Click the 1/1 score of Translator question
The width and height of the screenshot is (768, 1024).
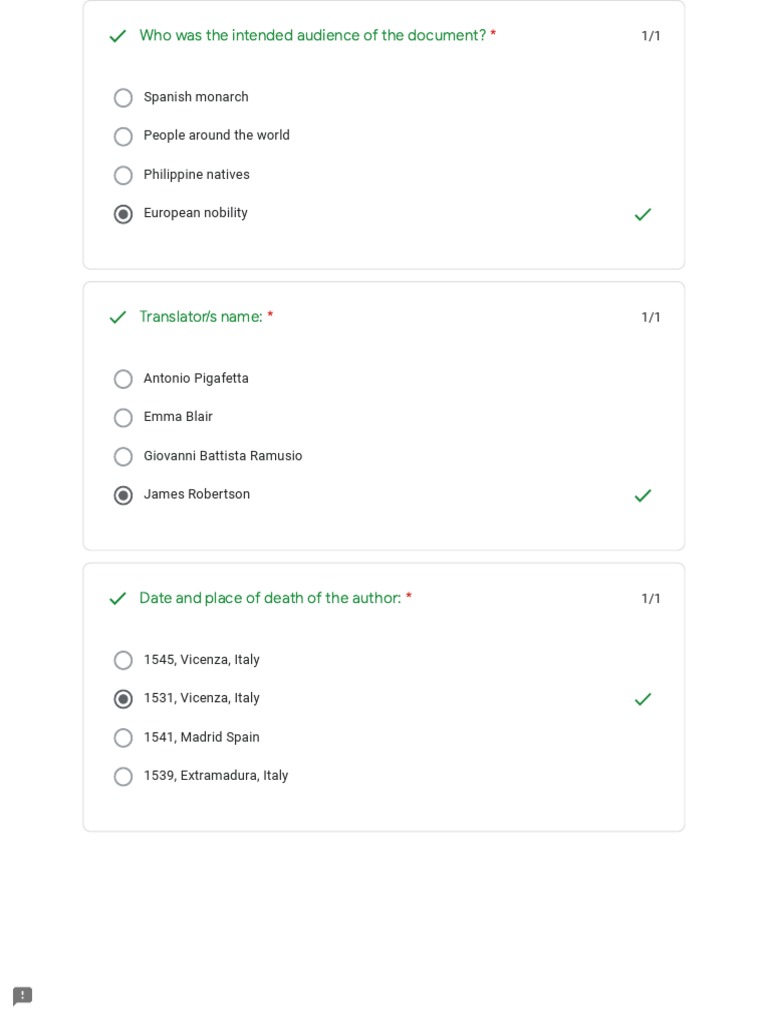[650, 317]
